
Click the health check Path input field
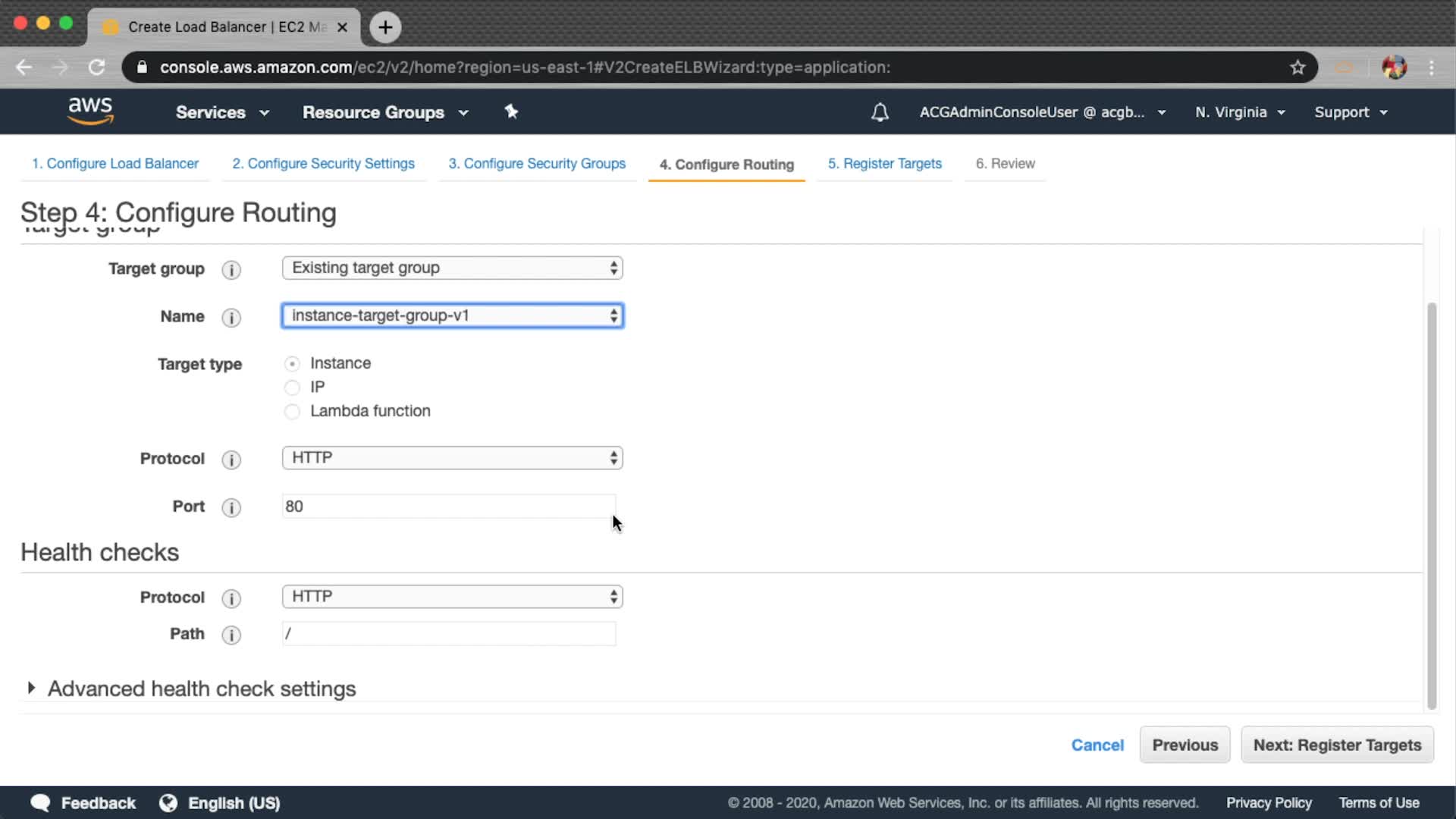tap(449, 634)
